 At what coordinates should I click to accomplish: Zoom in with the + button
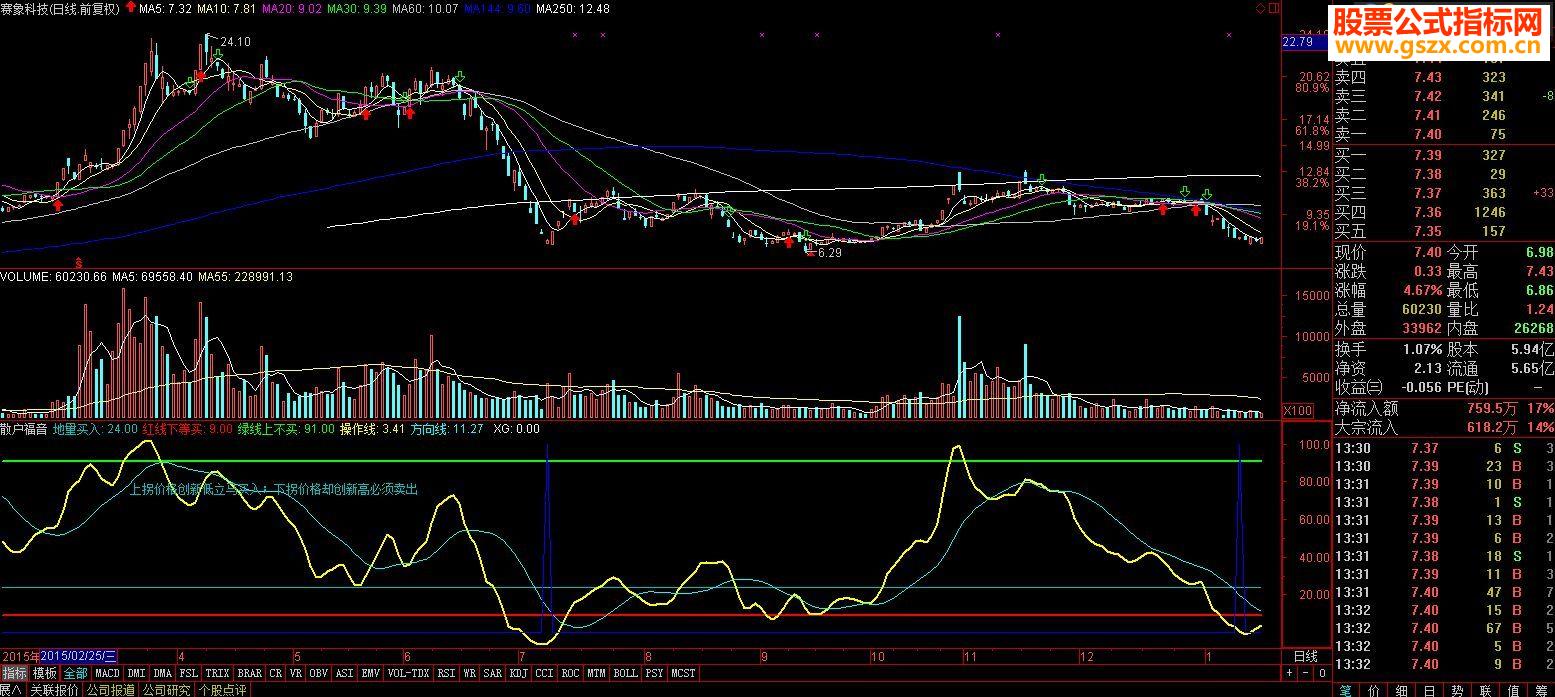click(1289, 673)
